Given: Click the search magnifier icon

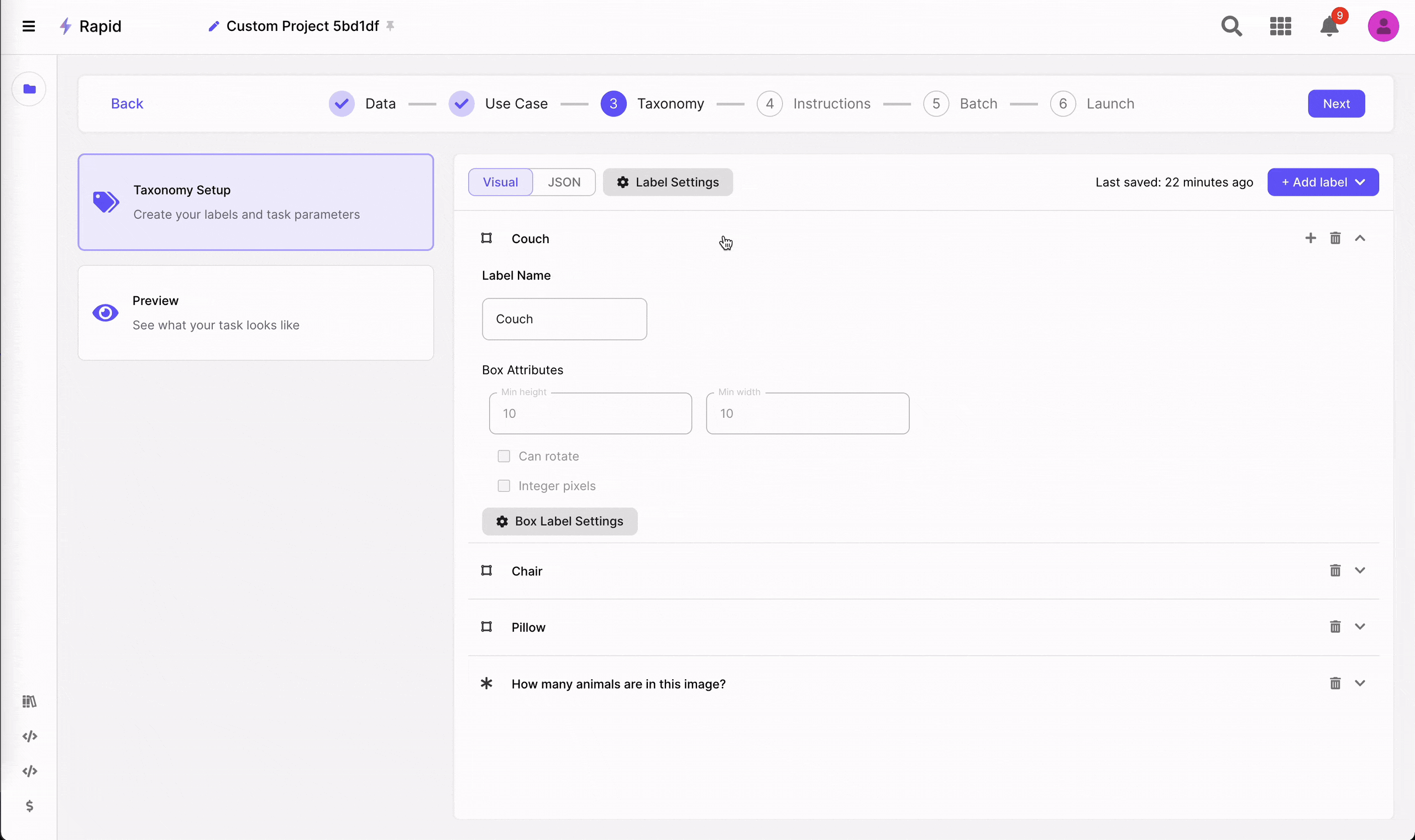Looking at the screenshot, I should (1231, 26).
